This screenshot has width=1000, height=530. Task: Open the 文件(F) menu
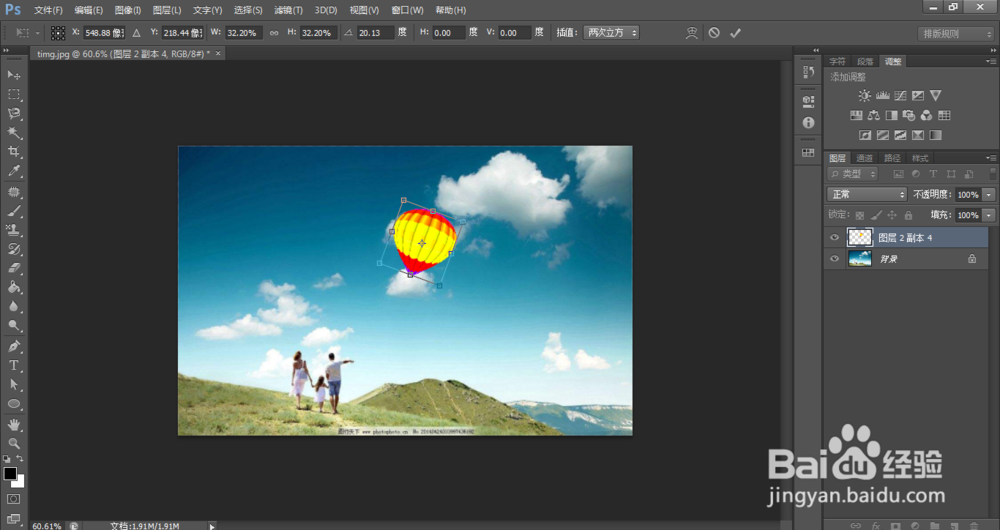tap(48, 10)
